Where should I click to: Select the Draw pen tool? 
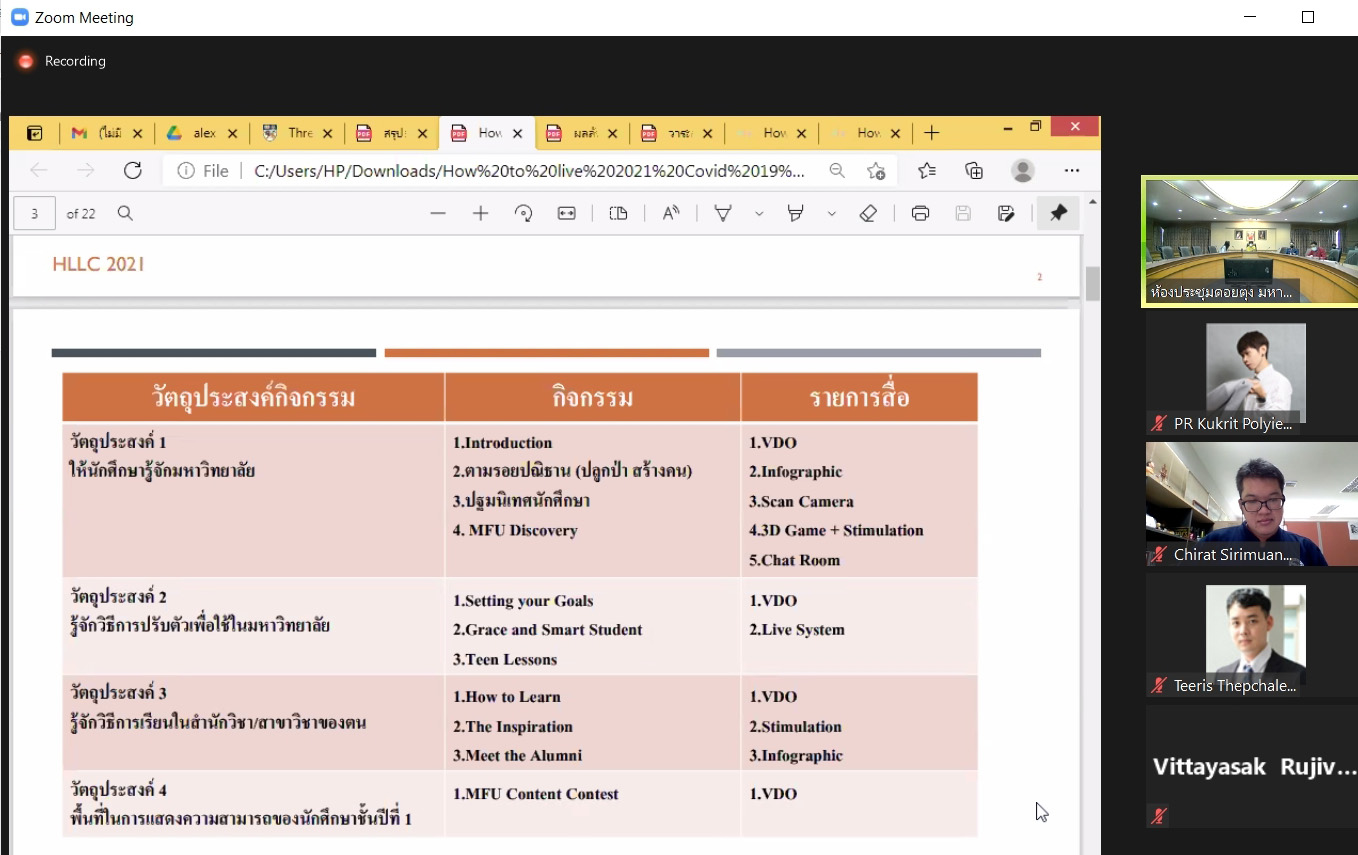[x=722, y=213]
